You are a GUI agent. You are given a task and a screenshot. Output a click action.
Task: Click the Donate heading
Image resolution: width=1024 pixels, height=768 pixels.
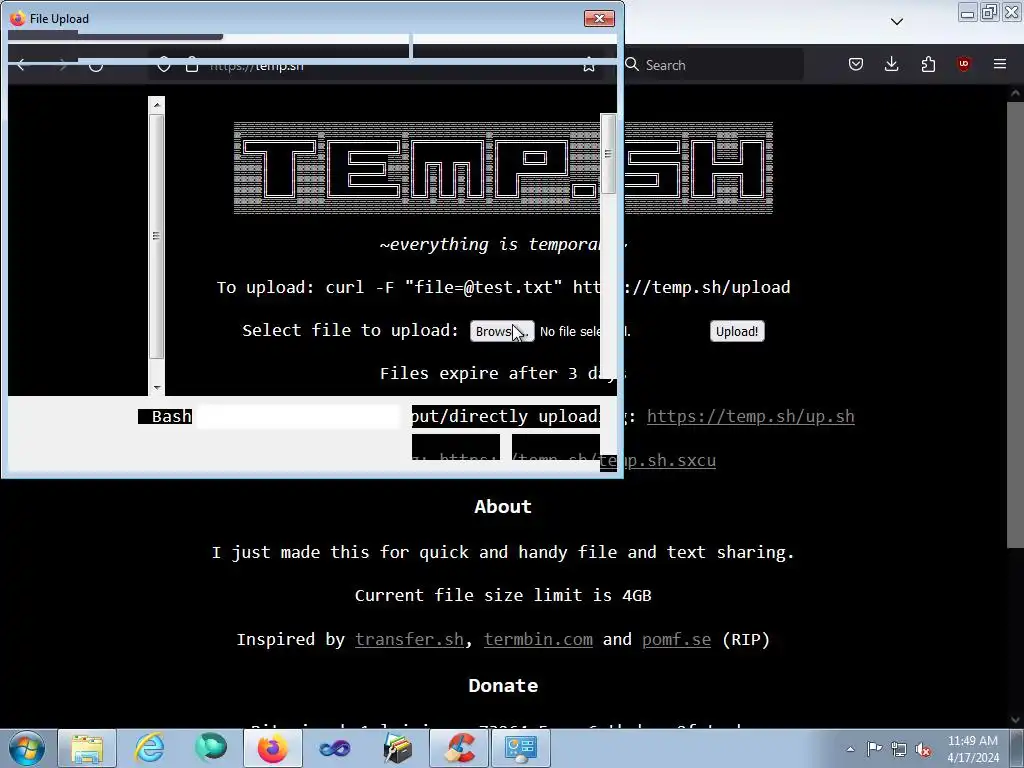tap(503, 686)
